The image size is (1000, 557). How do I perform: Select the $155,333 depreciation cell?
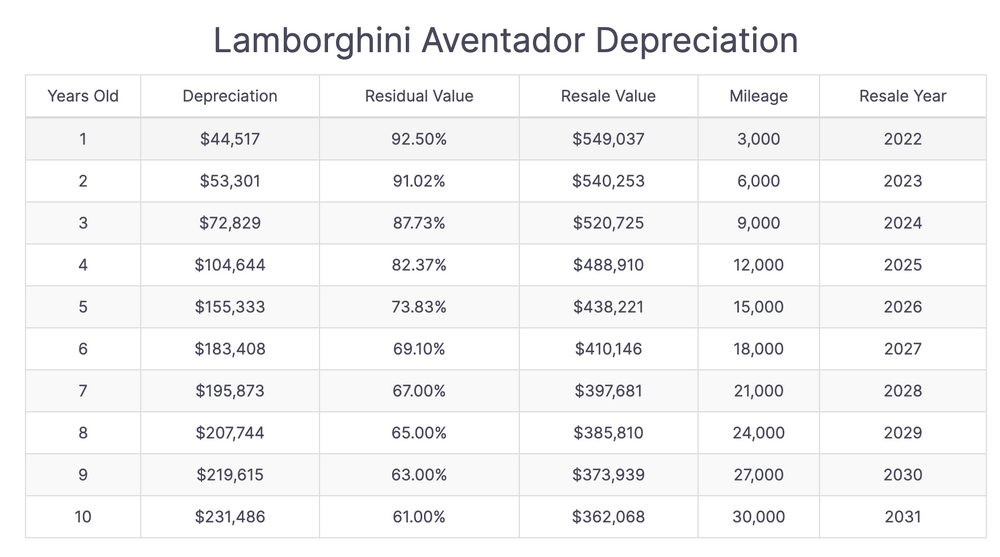[x=230, y=307]
